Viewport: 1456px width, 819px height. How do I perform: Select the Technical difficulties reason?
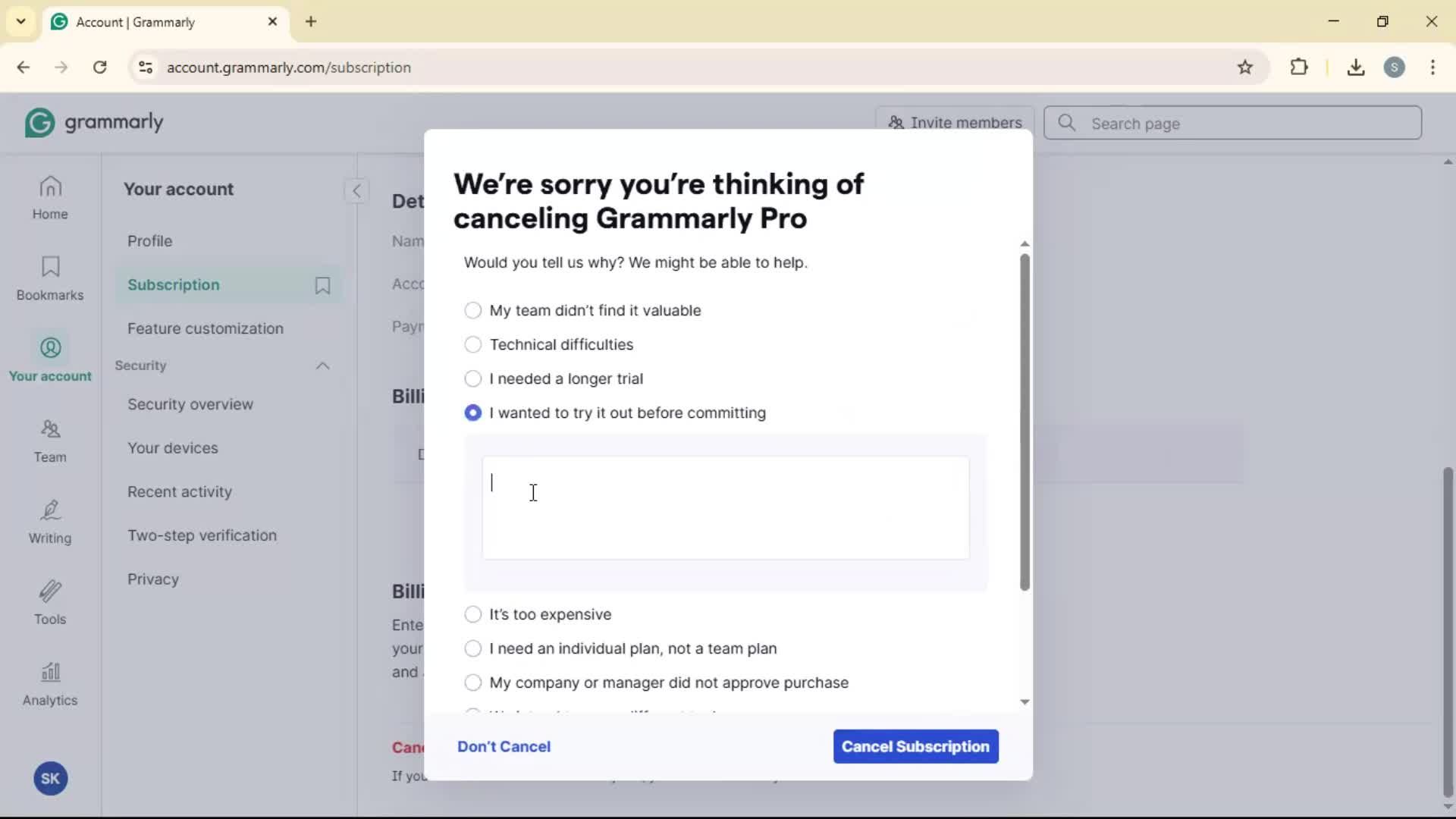point(473,345)
